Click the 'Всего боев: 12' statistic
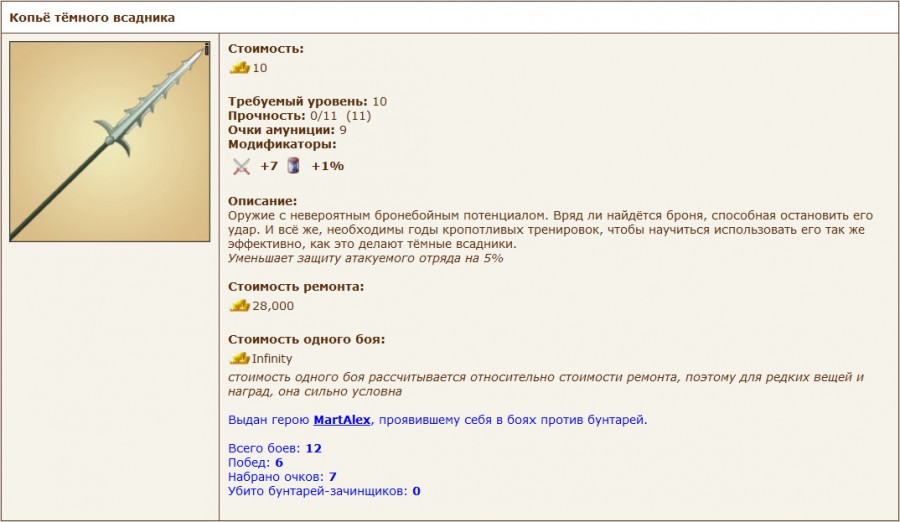 tap(274, 448)
